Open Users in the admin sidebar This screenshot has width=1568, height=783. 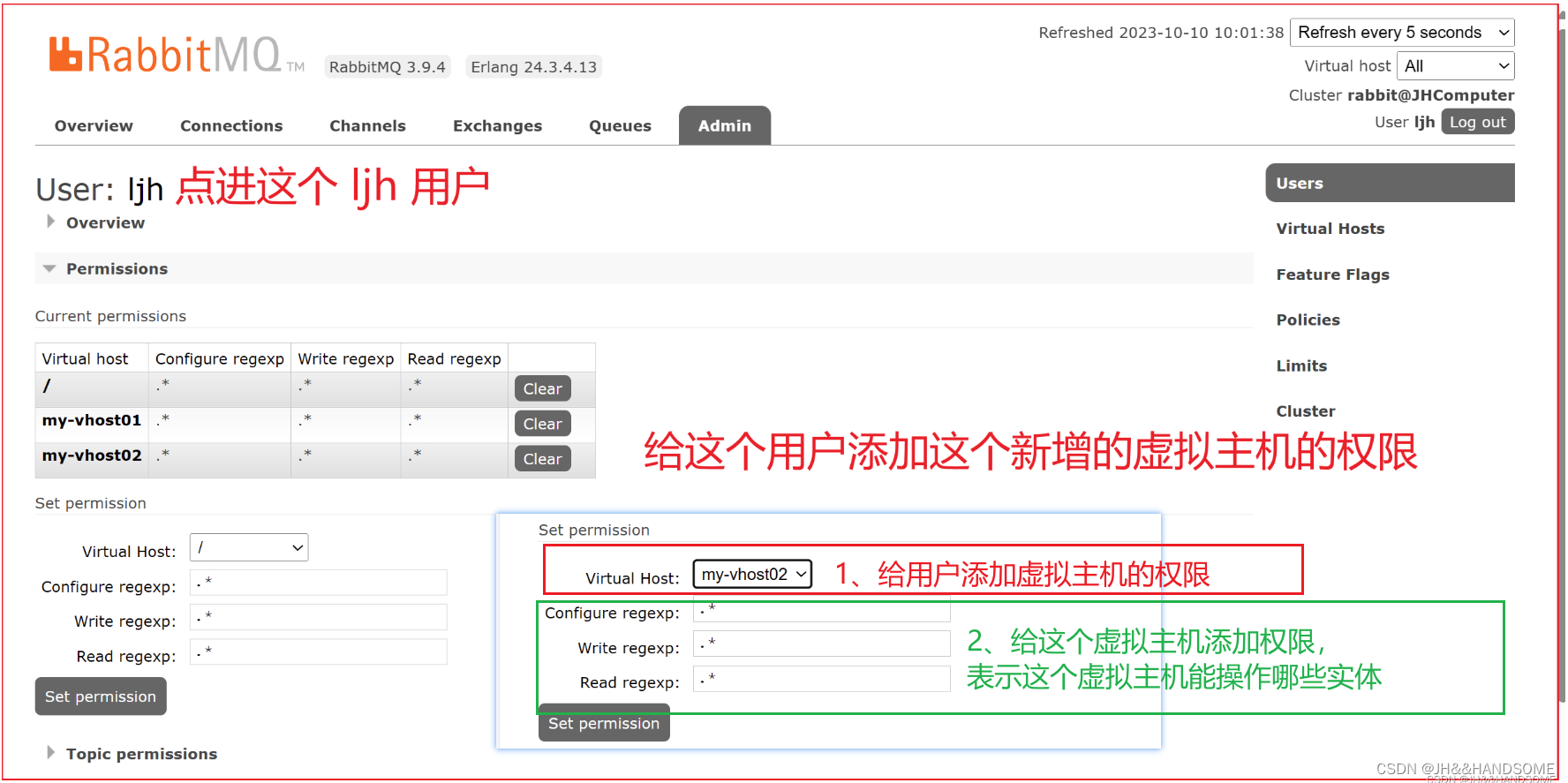pos(1390,183)
